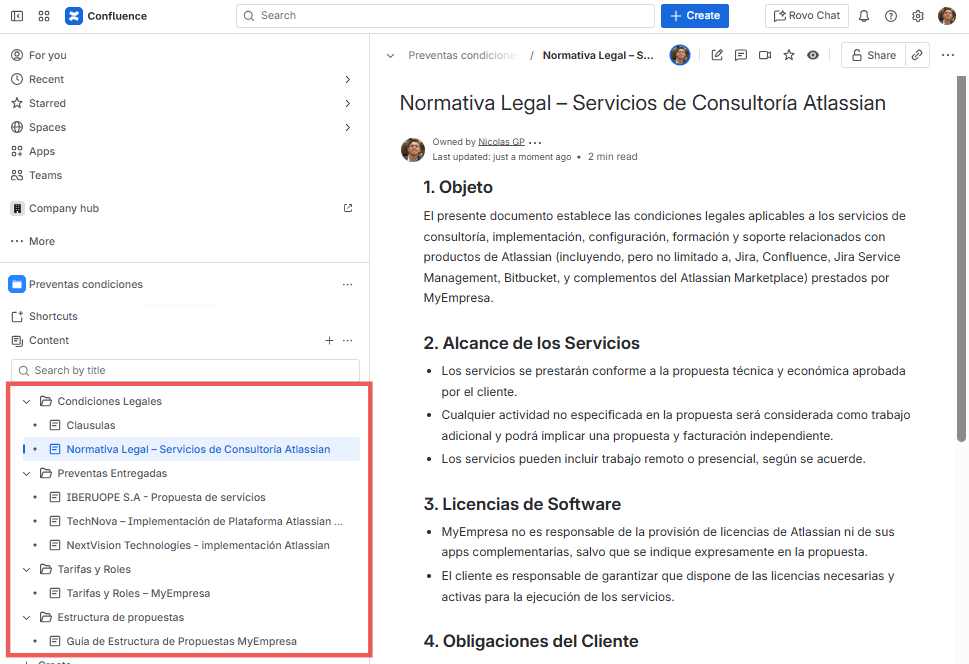Click the contributor avatar in the page toolbar

coord(680,55)
